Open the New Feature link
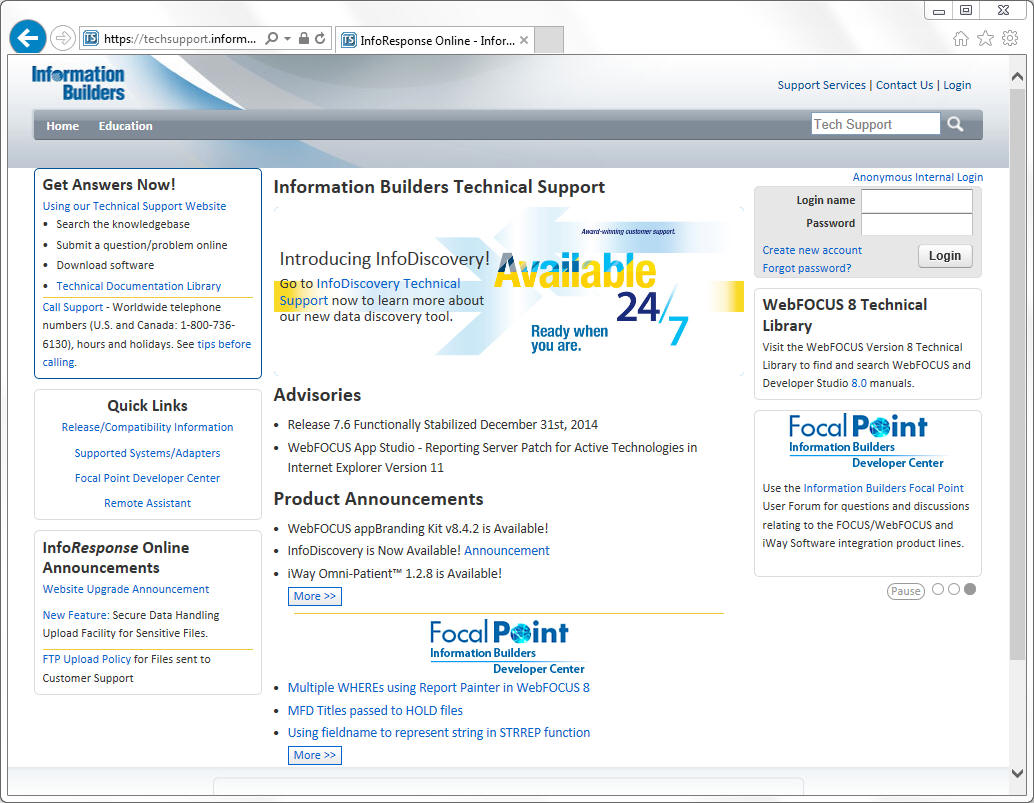 76,615
